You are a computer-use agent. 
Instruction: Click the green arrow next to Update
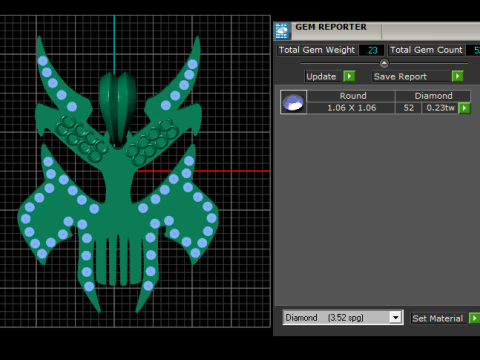click(349, 76)
